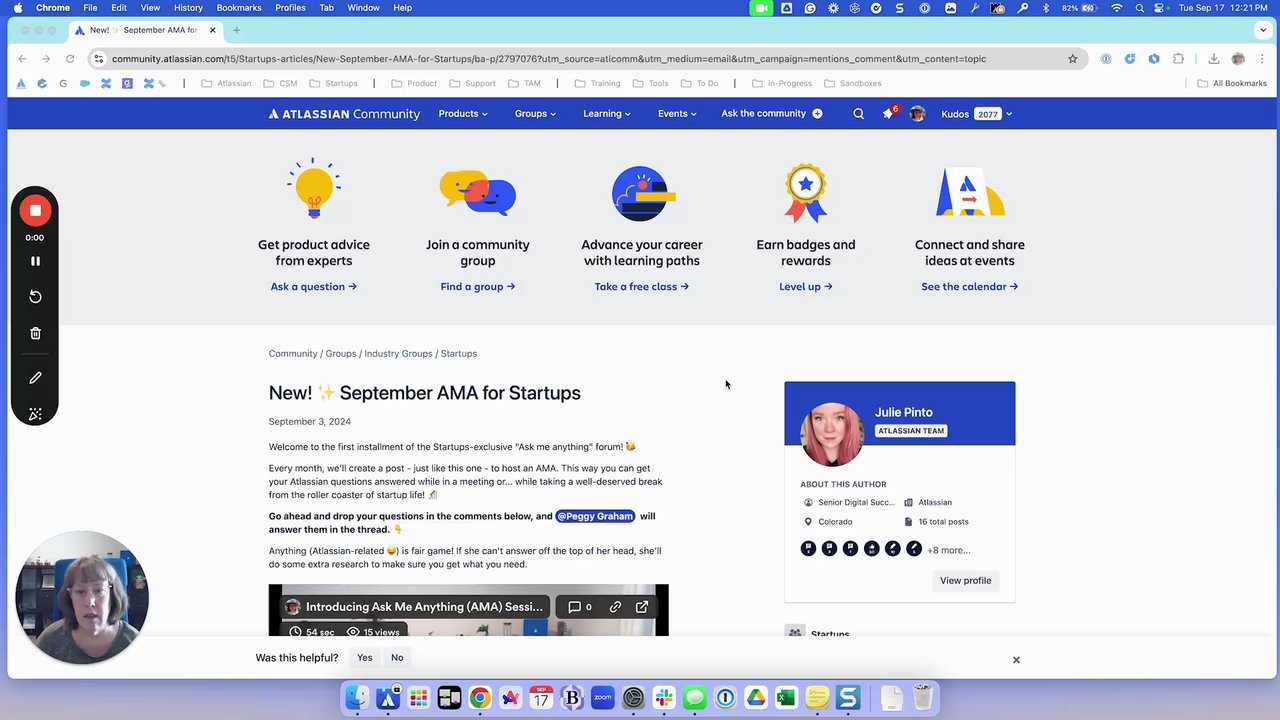Click See the calendar link

click(970, 287)
